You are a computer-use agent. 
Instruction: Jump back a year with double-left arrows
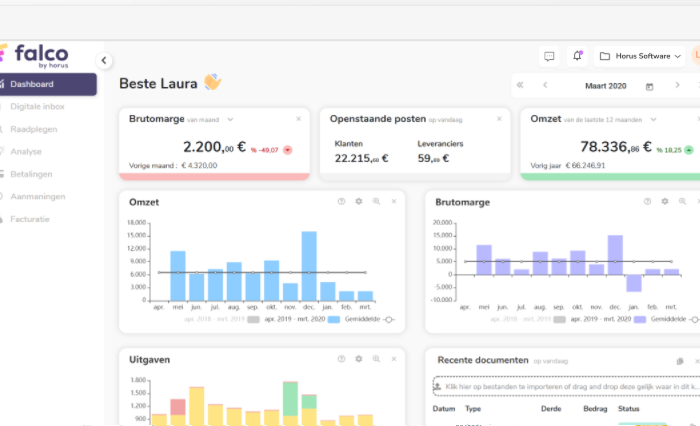point(520,85)
